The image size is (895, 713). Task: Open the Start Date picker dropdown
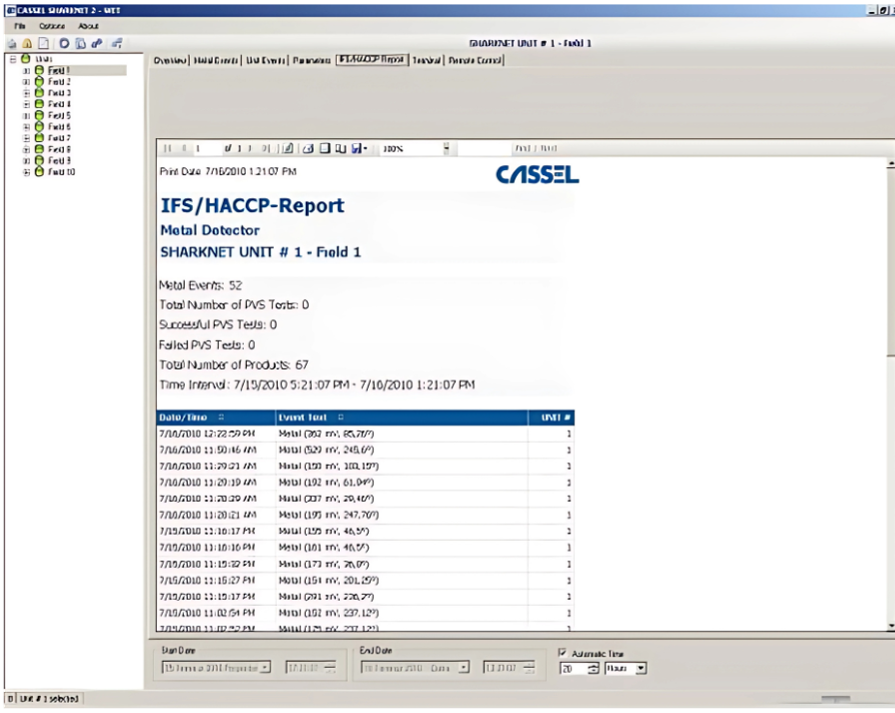[x=265, y=667]
